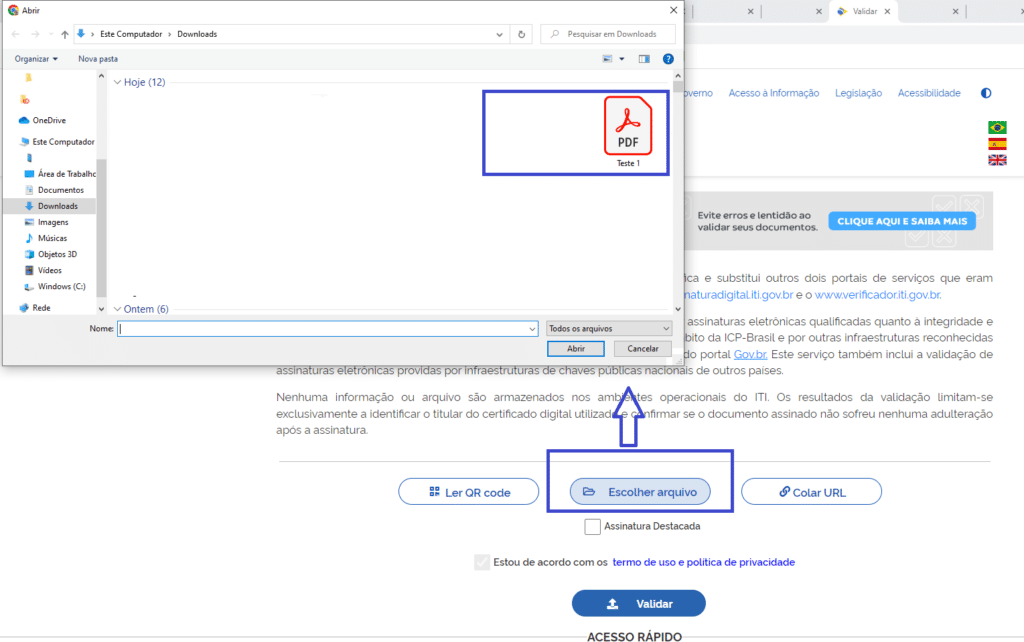The image size is (1024, 642).
Task: Open the help icon in the dialog toolbar
Action: (x=668, y=59)
